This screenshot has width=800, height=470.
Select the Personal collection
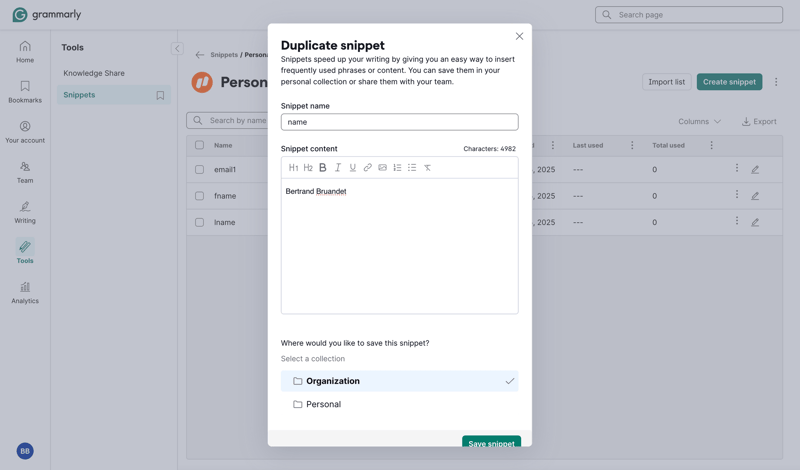point(399,404)
